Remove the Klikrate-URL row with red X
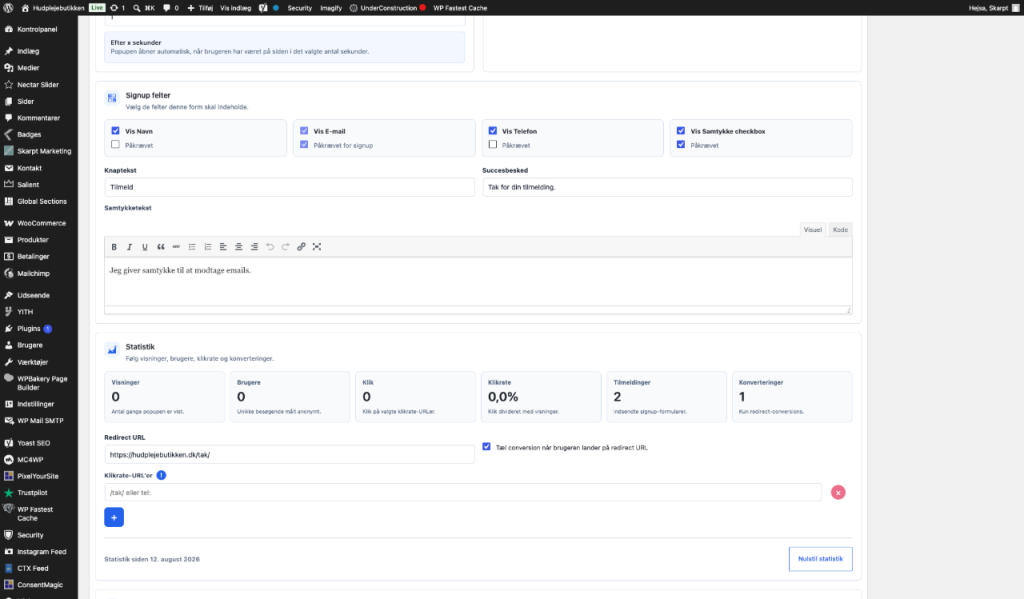Viewport: 1024px width, 599px height. (x=838, y=493)
